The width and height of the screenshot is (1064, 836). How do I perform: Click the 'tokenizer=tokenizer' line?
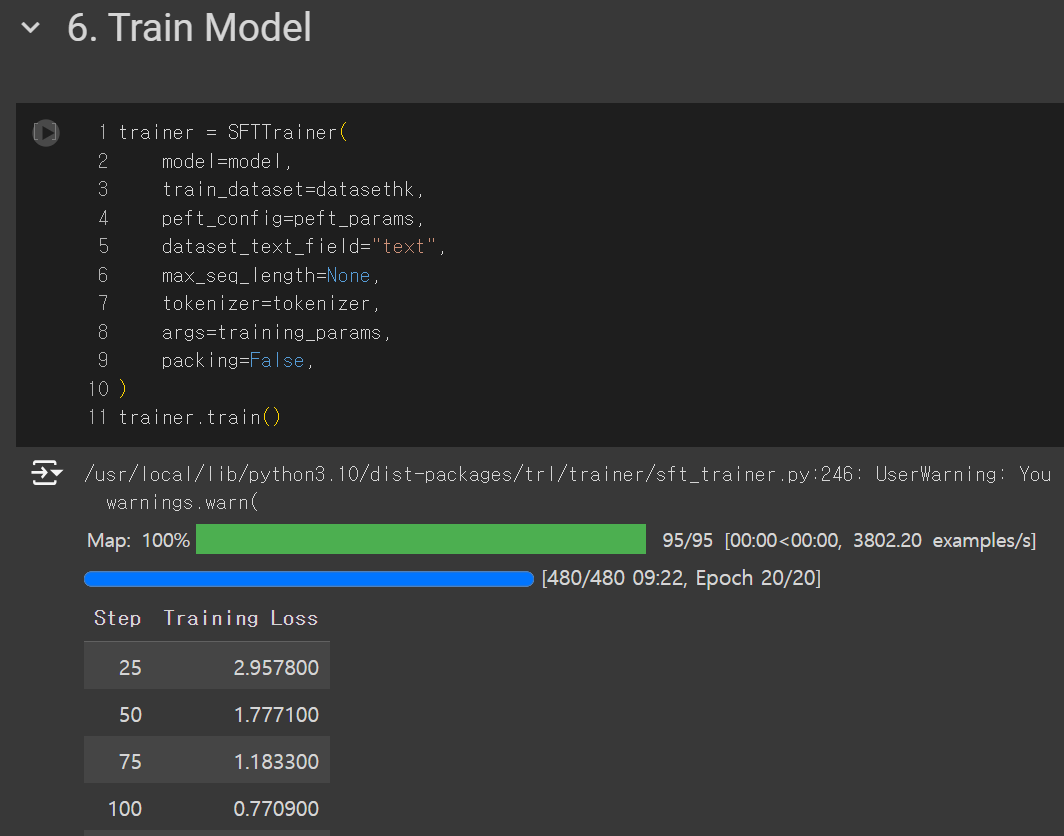(271, 303)
